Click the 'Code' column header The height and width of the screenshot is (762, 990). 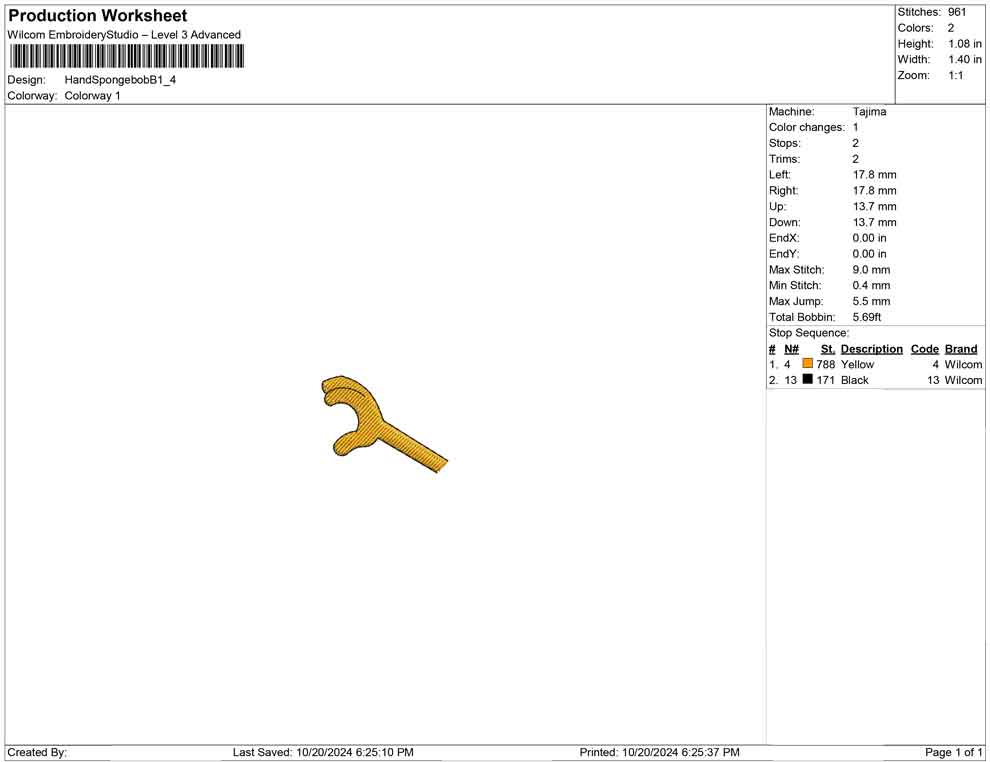click(x=924, y=349)
